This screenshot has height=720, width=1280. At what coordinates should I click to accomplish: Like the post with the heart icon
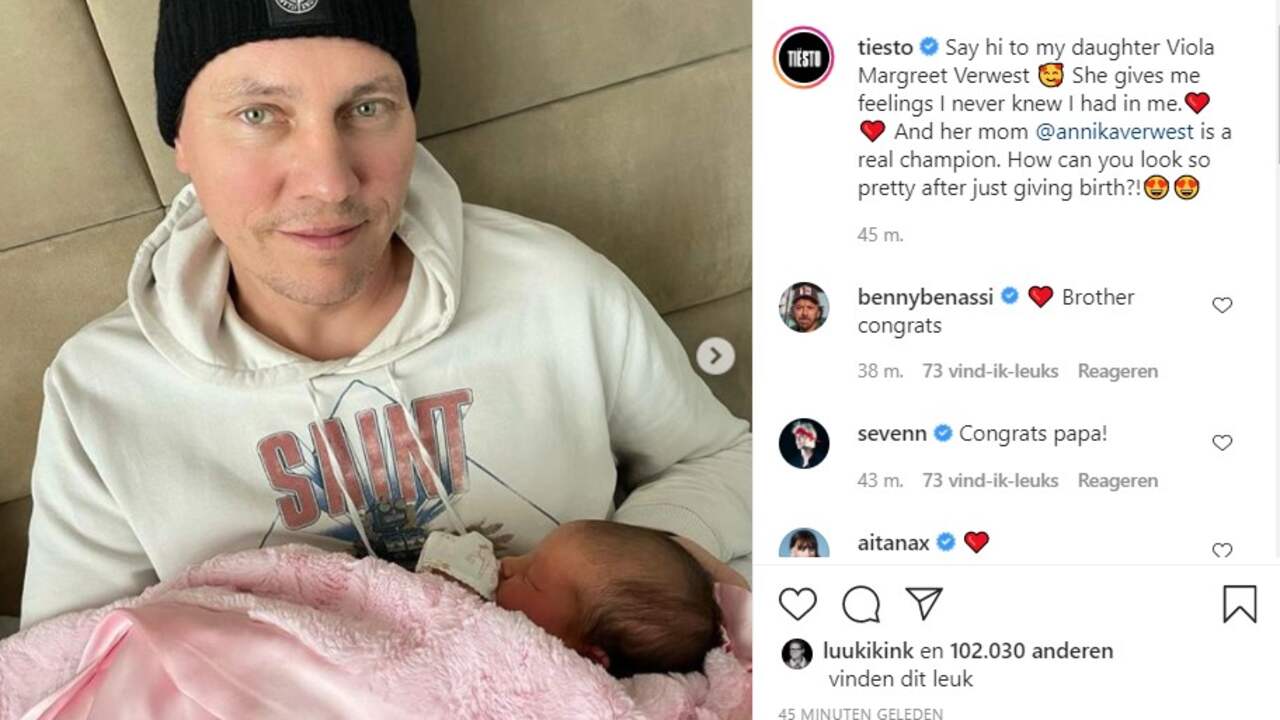click(797, 604)
